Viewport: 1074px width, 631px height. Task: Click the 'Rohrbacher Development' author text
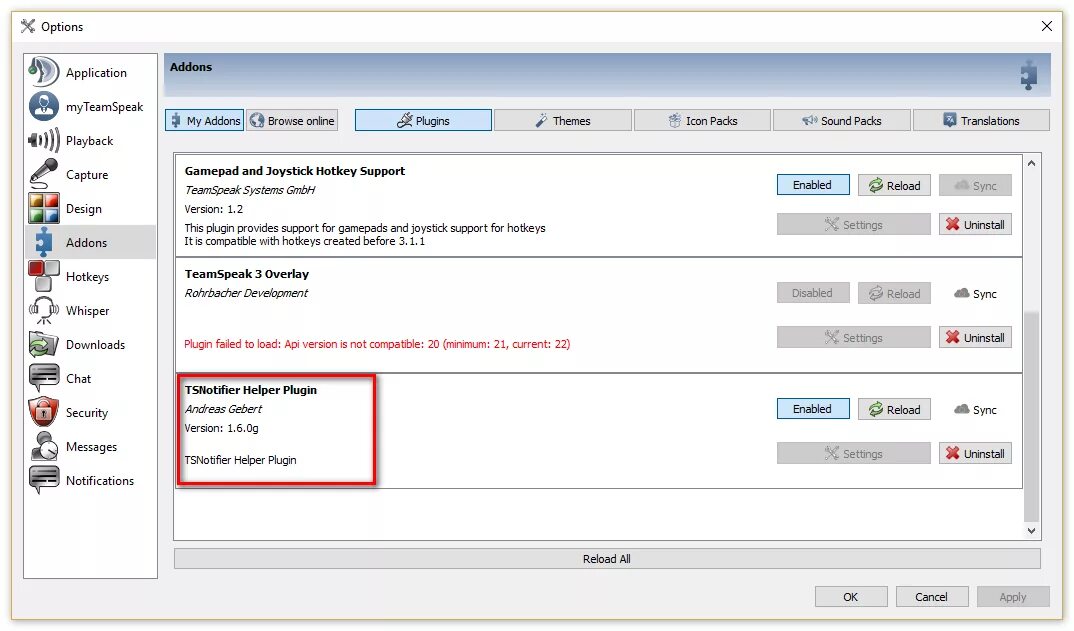pos(246,293)
